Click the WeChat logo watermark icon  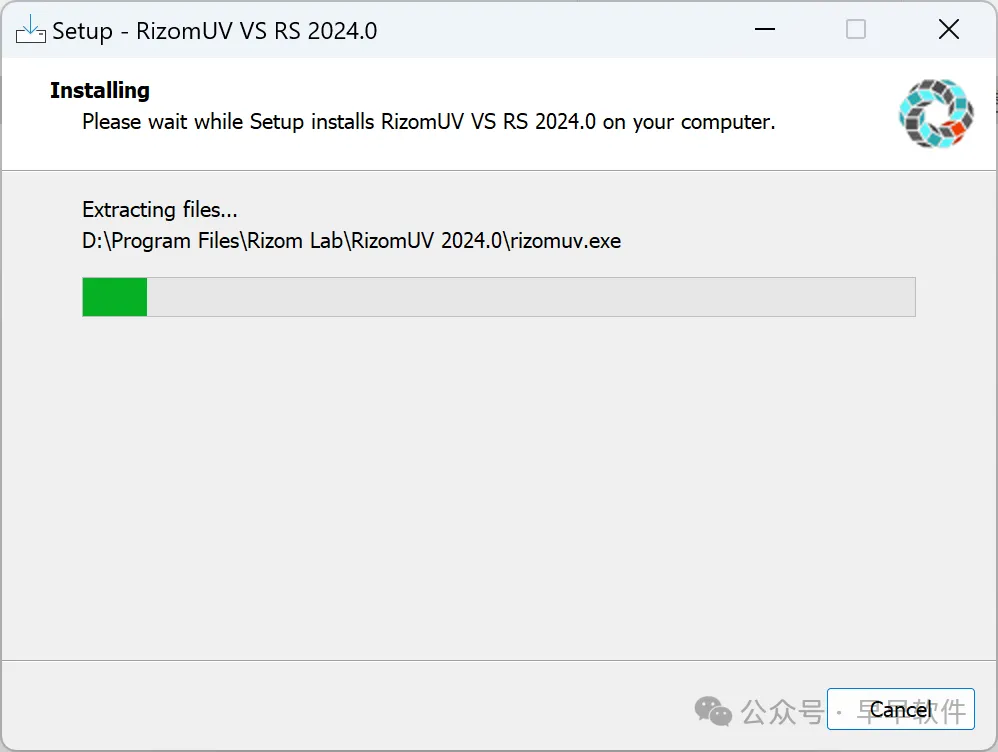point(713,711)
